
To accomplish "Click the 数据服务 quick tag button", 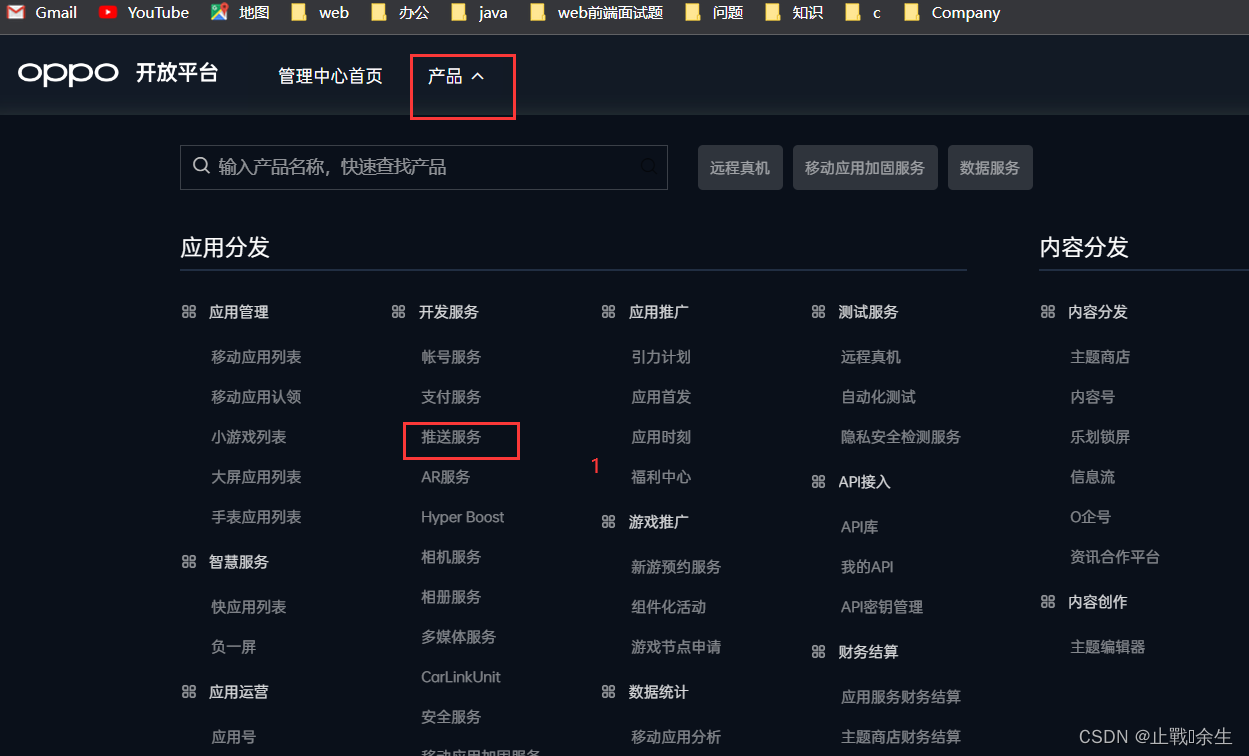I will click(x=990, y=167).
